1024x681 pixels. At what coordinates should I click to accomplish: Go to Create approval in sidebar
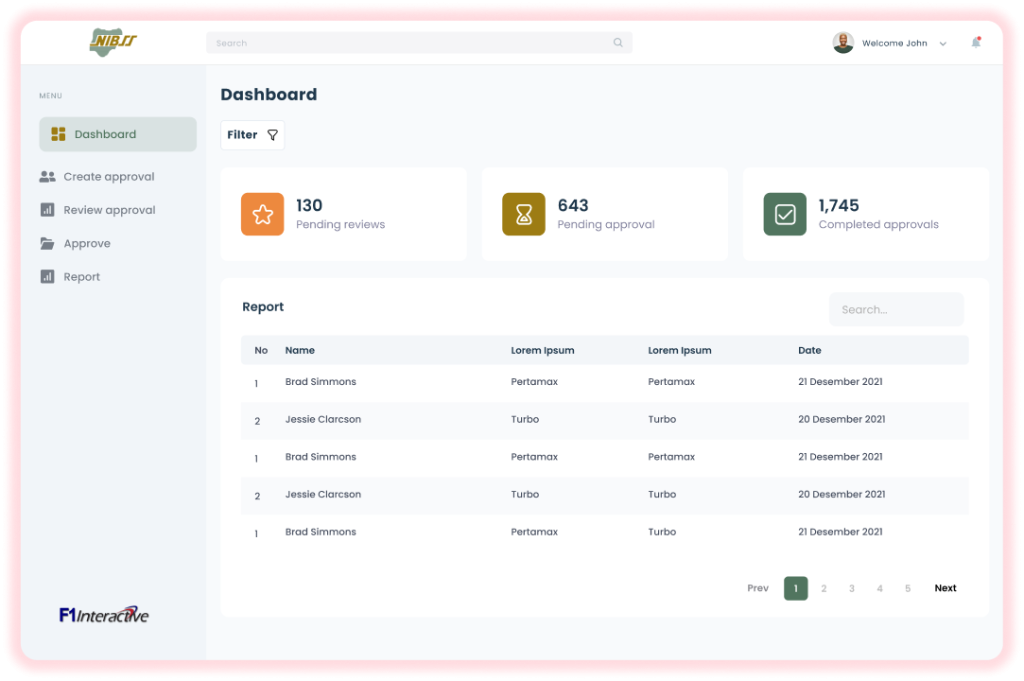(108, 177)
